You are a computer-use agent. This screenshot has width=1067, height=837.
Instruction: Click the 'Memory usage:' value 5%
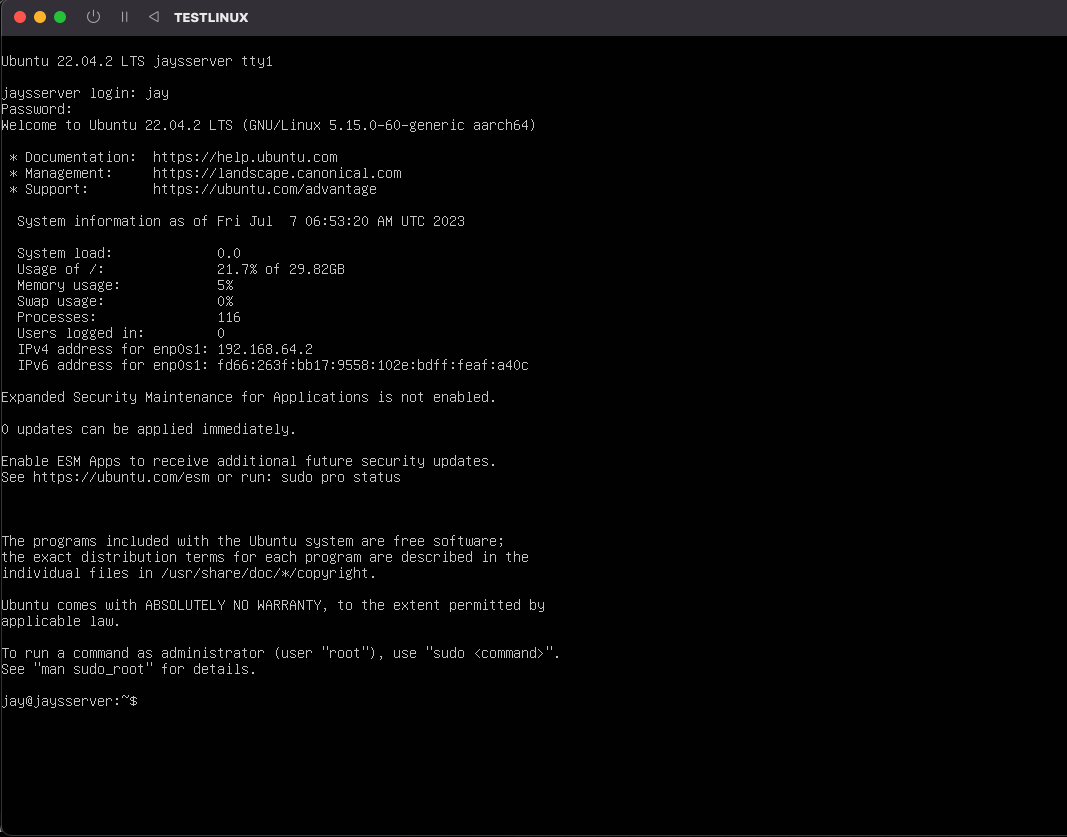(225, 286)
